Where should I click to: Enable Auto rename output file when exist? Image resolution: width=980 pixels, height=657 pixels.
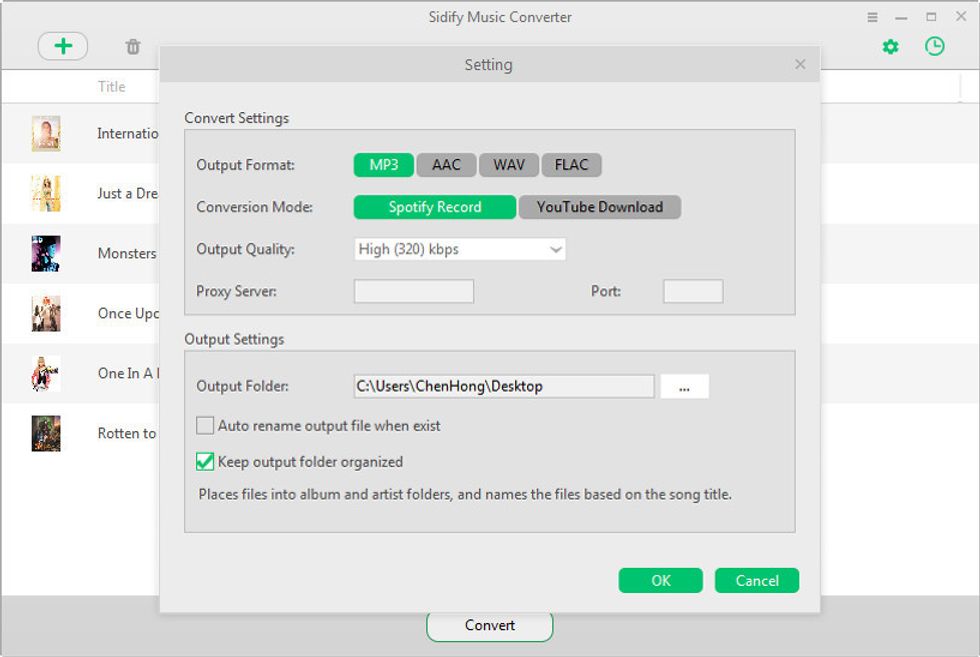pyautogui.click(x=205, y=426)
